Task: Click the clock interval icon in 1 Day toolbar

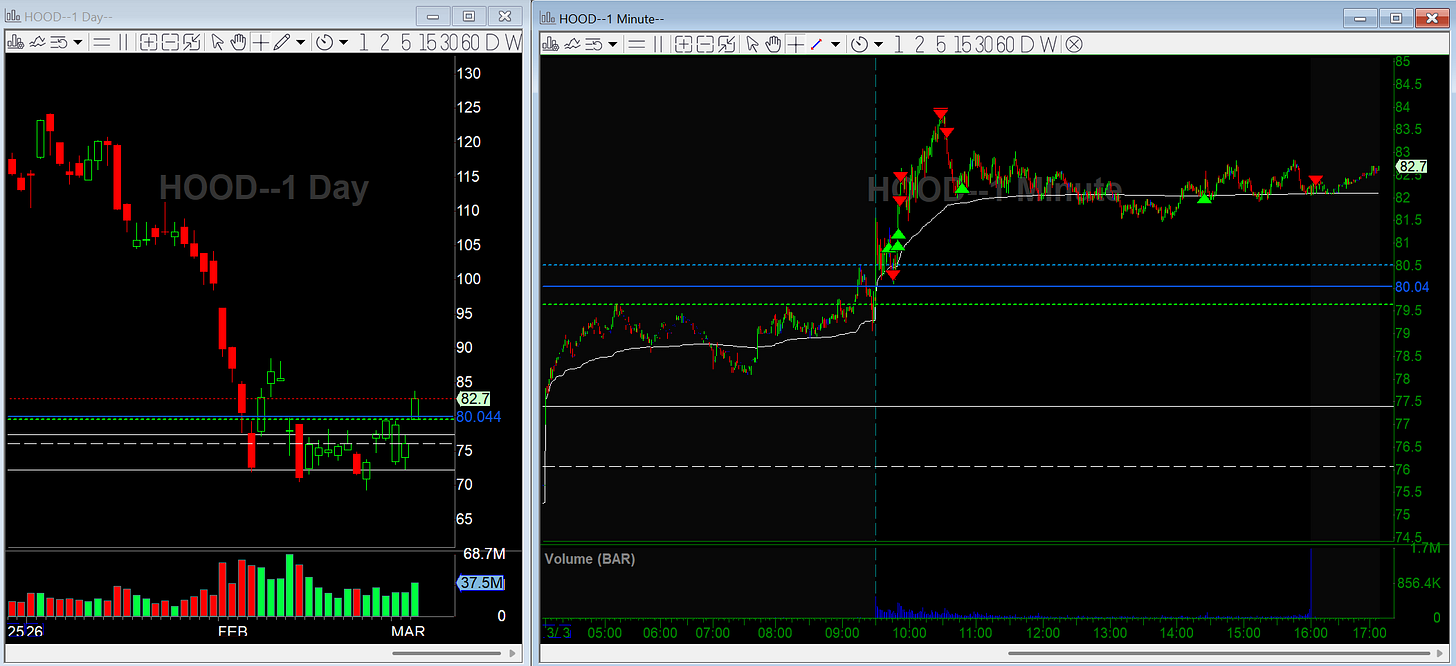Action: (x=324, y=42)
